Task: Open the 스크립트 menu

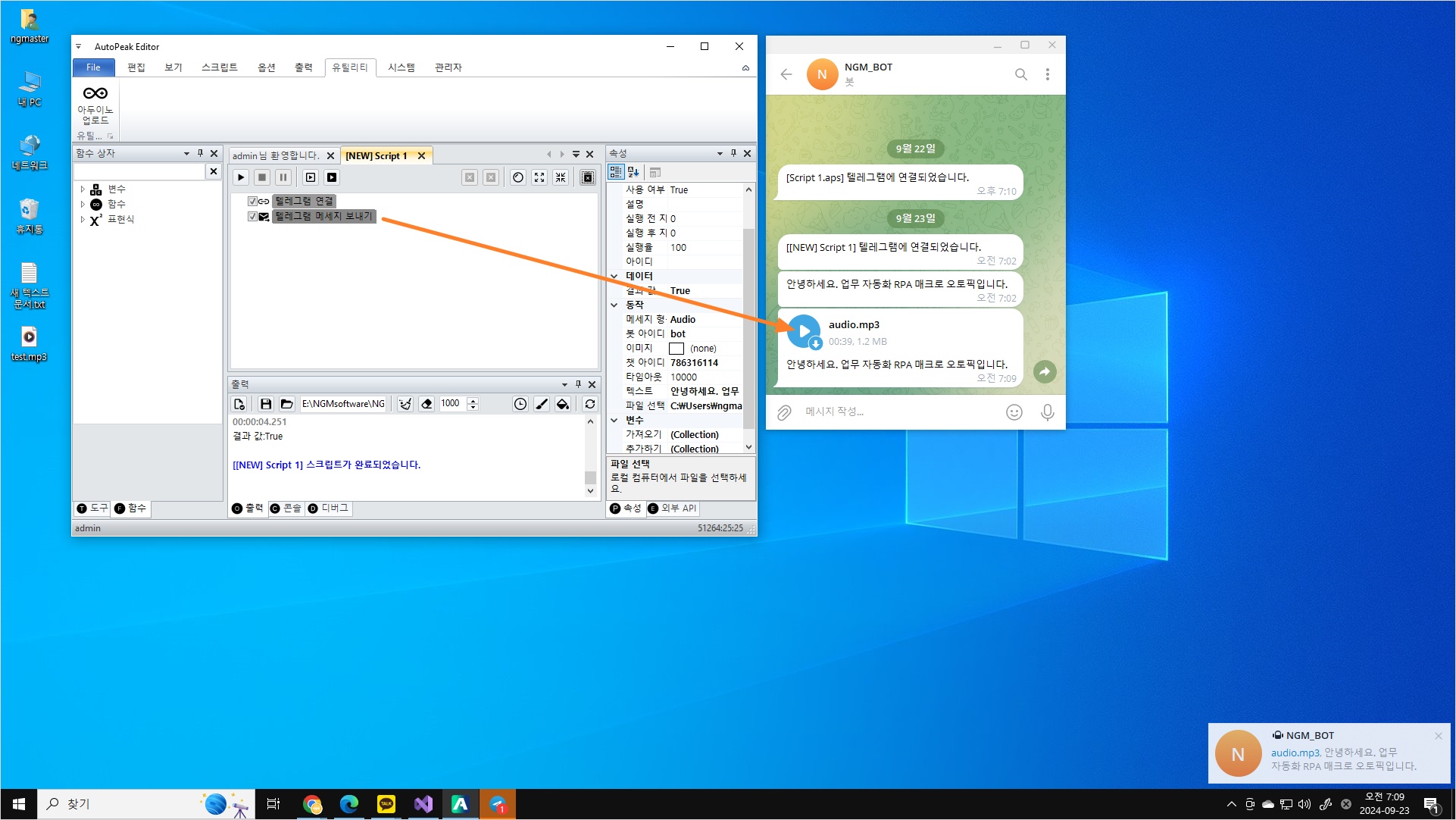Action: [219, 67]
